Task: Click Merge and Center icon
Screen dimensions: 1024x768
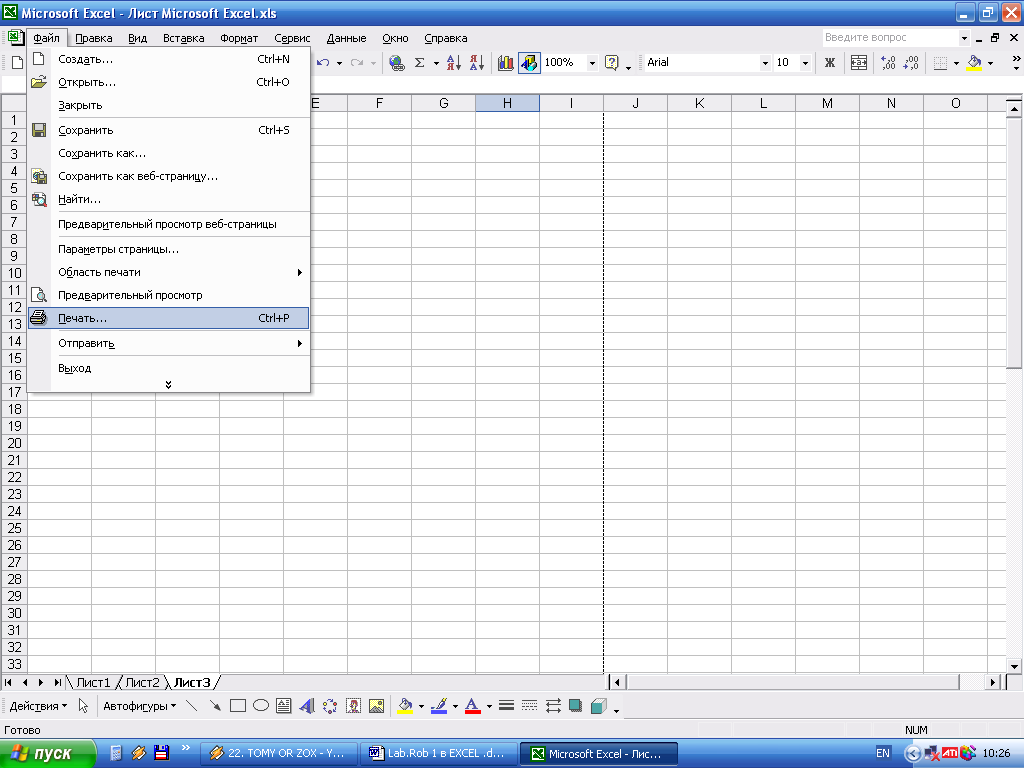Action: pyautogui.click(x=859, y=63)
